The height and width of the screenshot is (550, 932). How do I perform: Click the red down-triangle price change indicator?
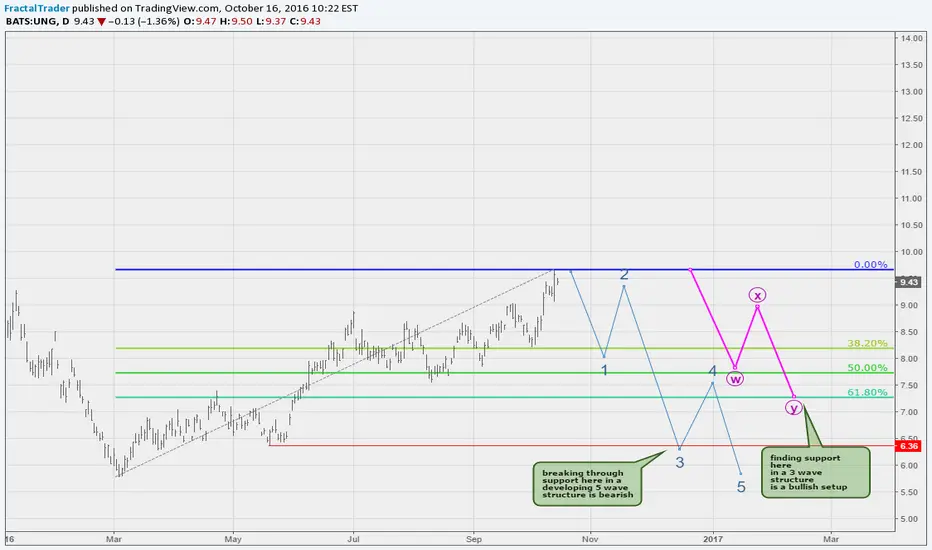click(x=102, y=21)
